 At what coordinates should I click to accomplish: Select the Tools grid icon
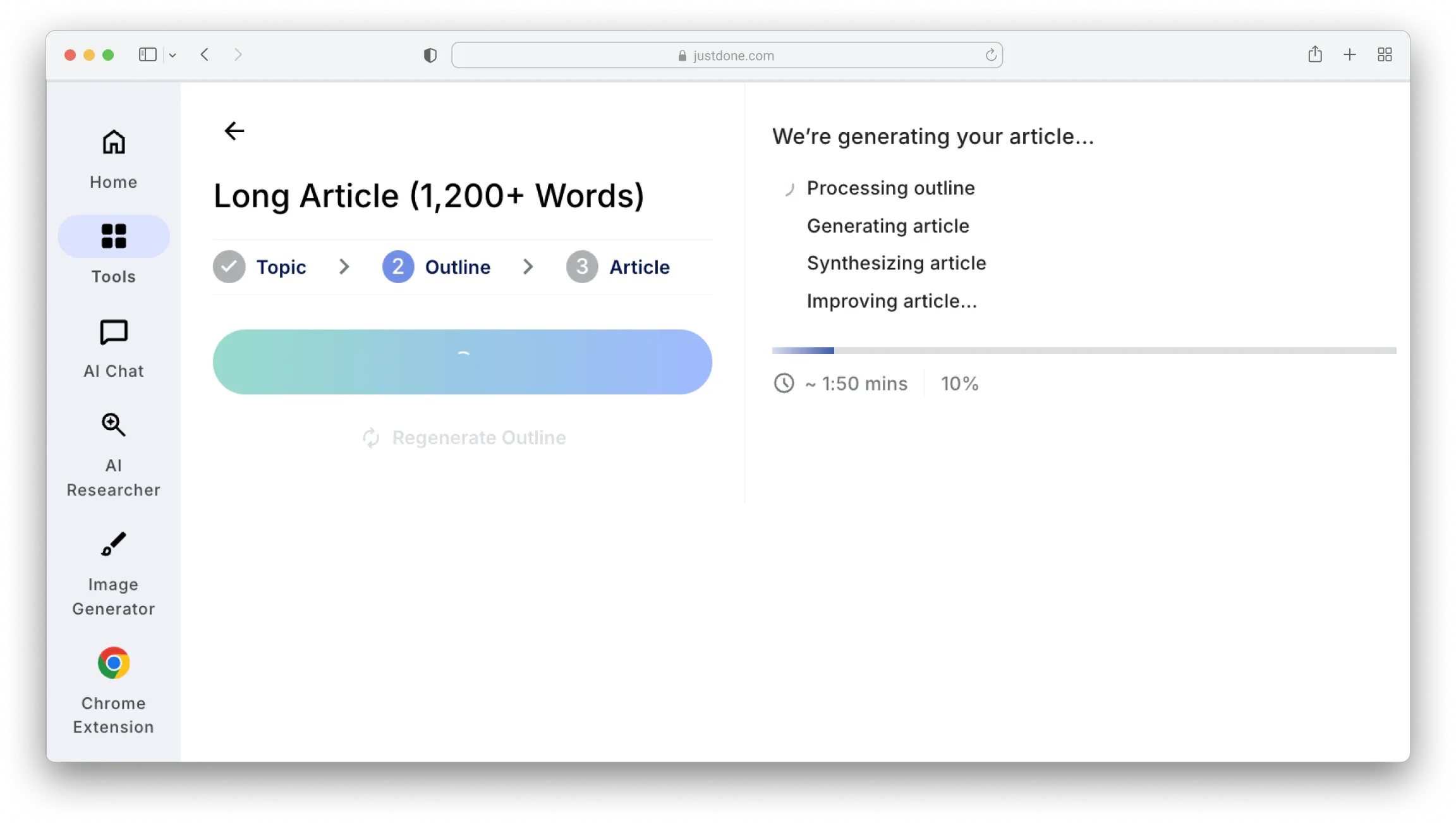point(114,236)
